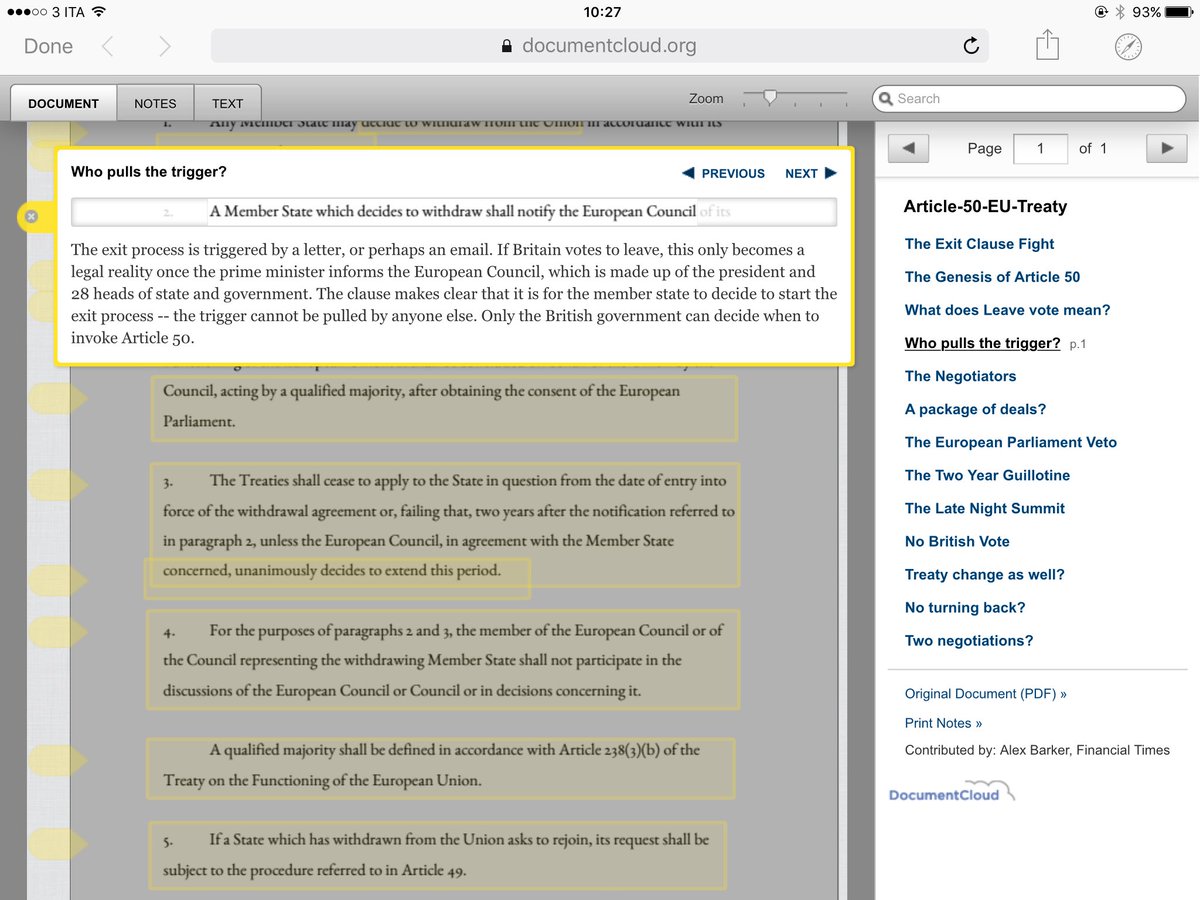Open "The Late Night Summit" note
The image size is (1200, 900).
[985, 508]
